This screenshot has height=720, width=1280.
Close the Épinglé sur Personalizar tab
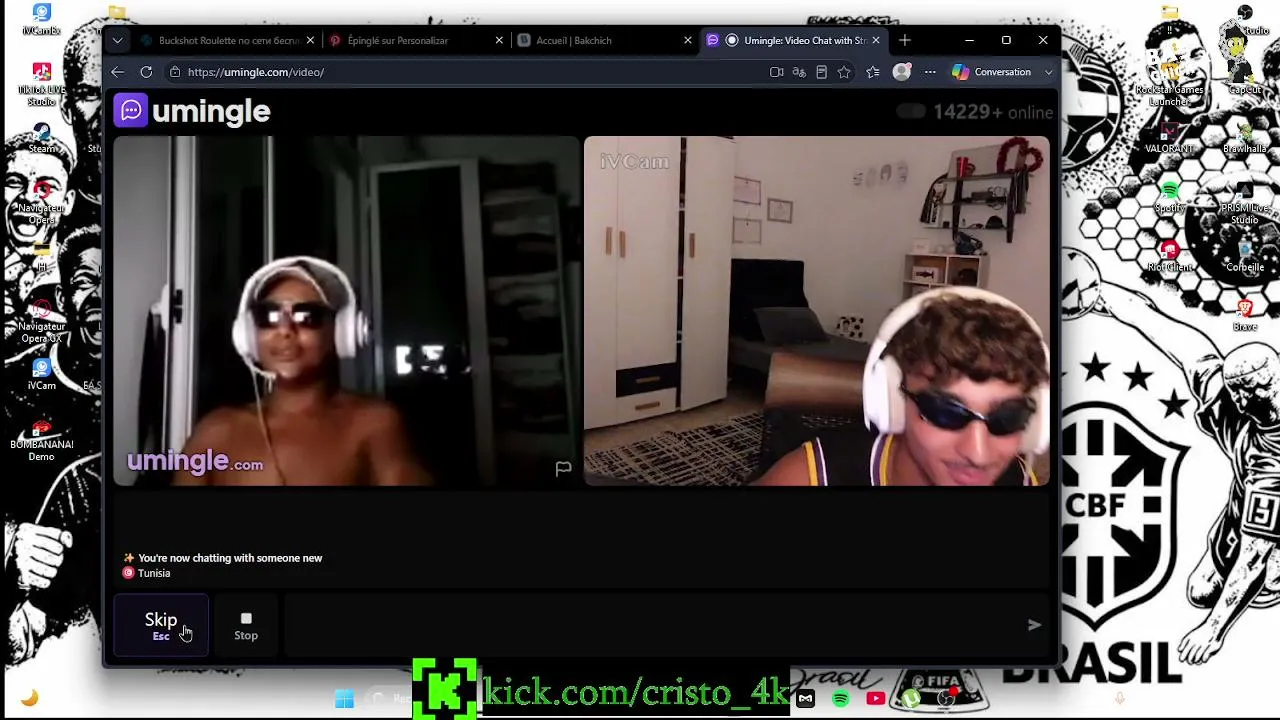(x=499, y=40)
